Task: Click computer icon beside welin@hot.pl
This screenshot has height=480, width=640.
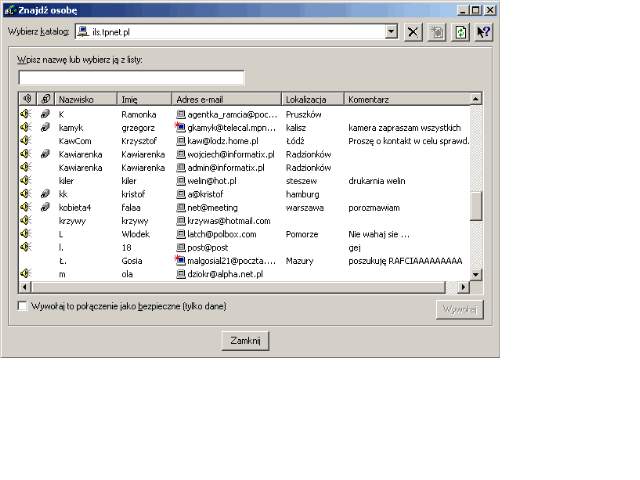Action: [x=181, y=181]
